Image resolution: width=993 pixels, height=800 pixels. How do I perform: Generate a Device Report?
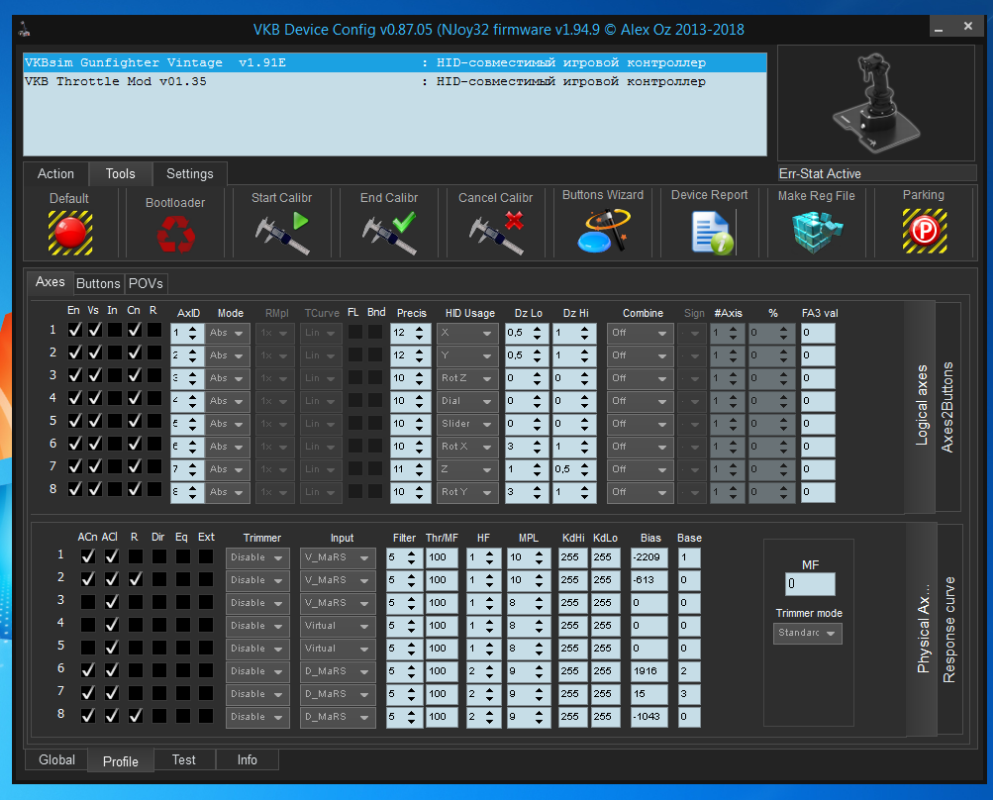711,232
